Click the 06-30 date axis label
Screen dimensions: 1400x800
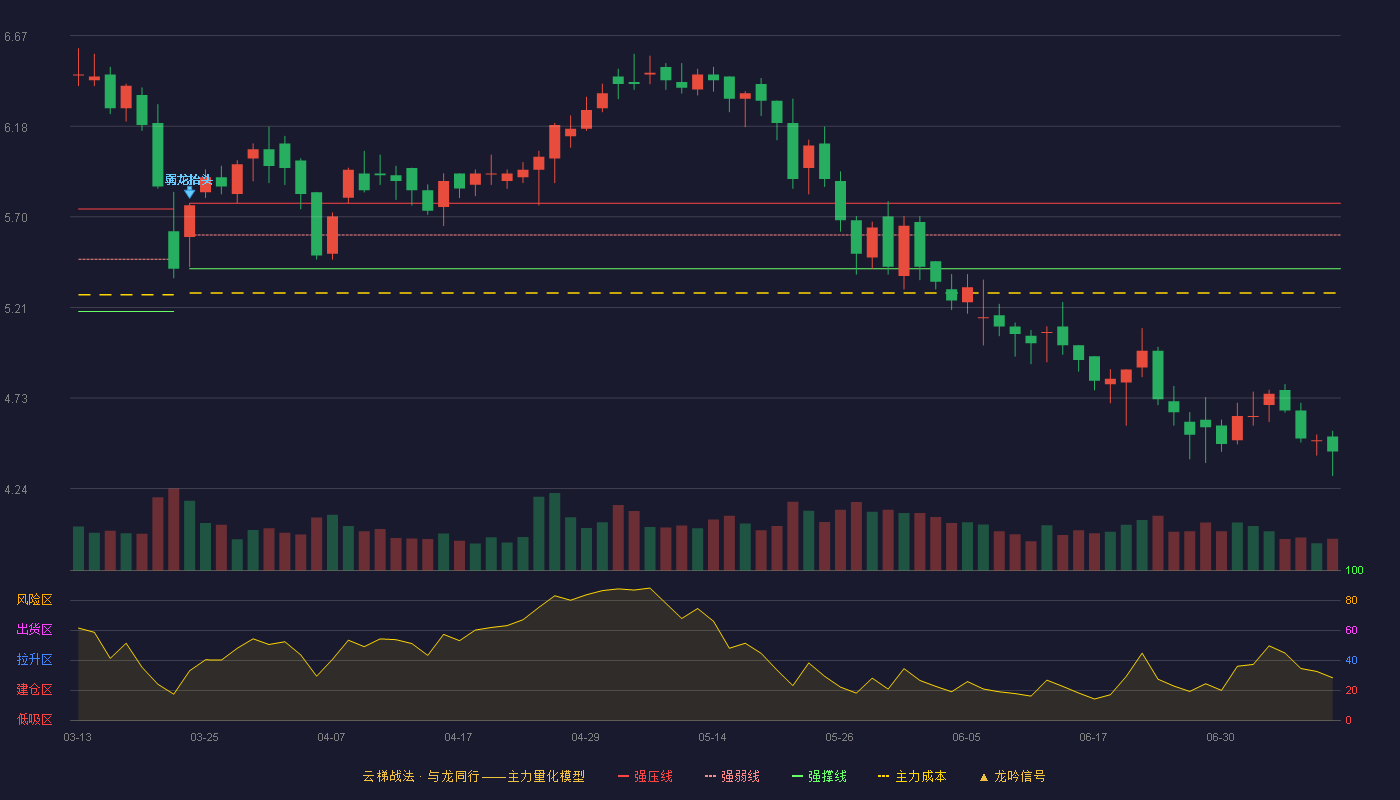(1220, 737)
